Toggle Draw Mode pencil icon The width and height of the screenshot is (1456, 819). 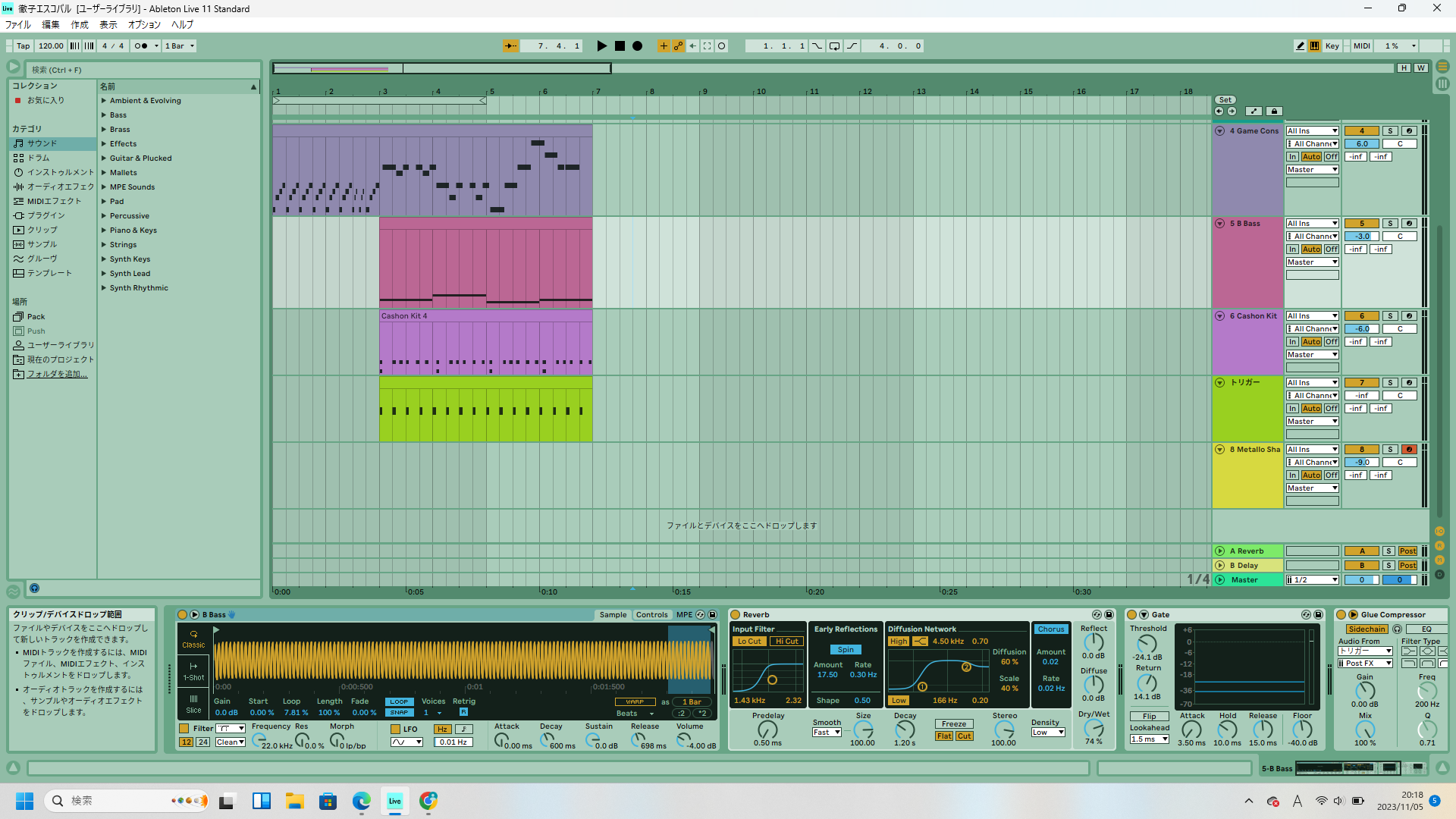[1300, 46]
